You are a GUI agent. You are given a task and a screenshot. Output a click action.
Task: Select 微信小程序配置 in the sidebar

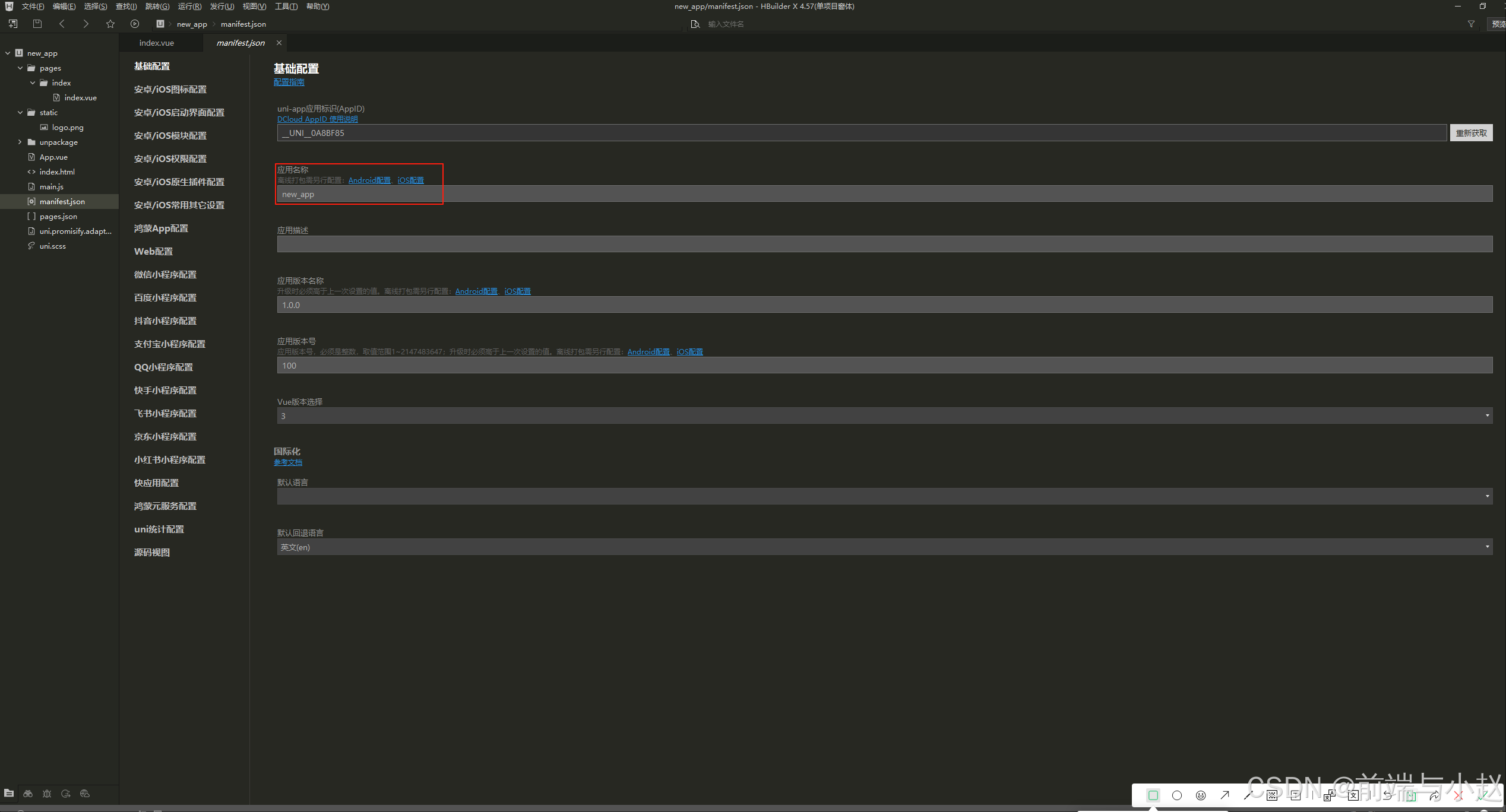(165, 274)
